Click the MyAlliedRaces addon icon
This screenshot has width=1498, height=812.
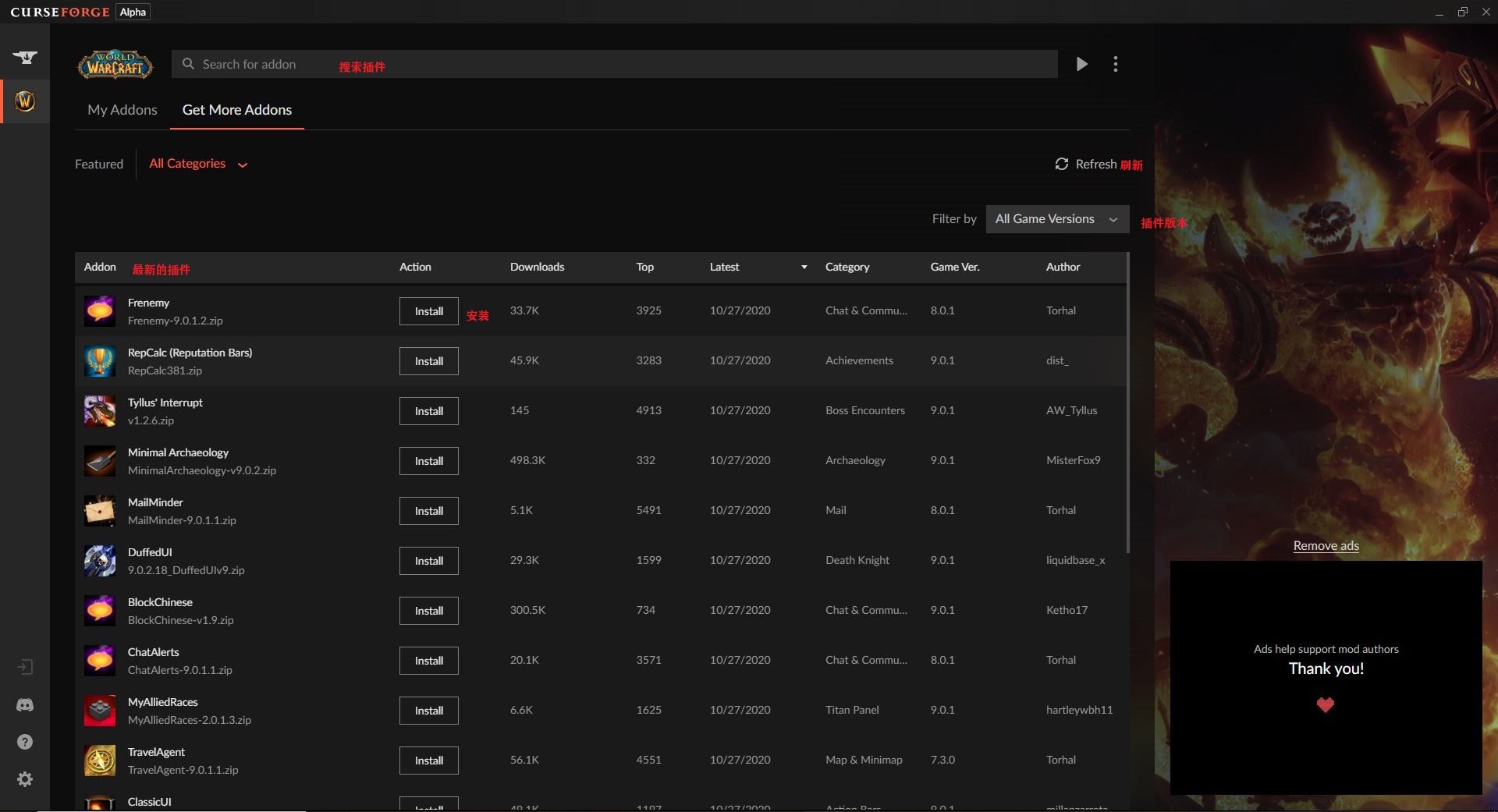[x=100, y=711]
